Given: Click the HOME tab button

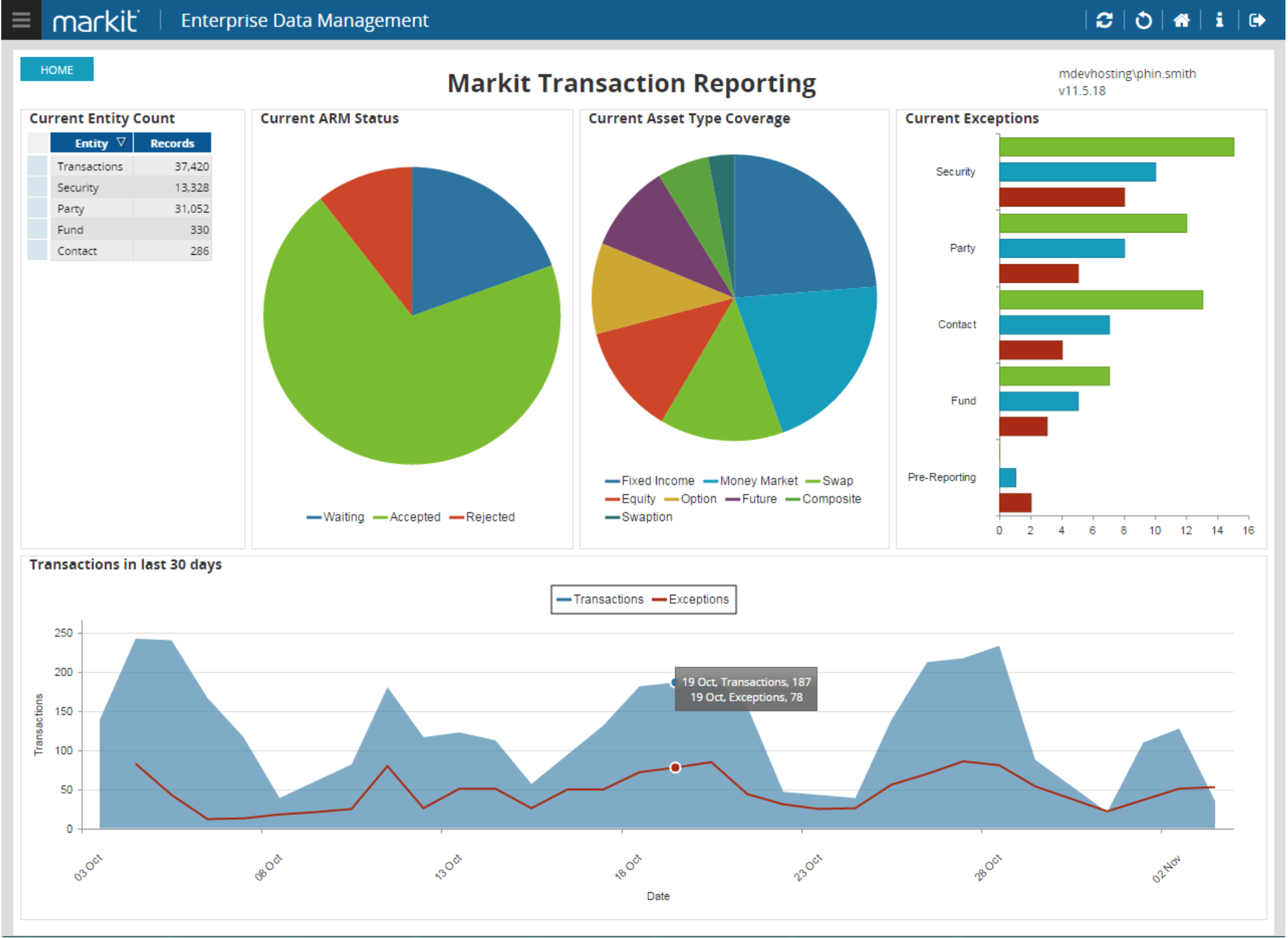Looking at the screenshot, I should coord(57,69).
